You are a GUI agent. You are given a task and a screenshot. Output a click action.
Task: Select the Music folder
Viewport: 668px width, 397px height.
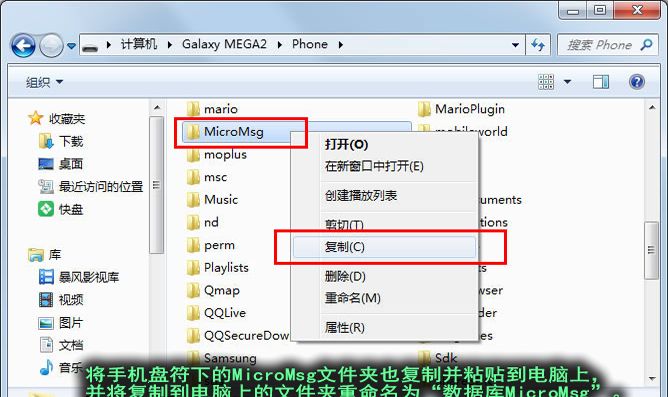click(212, 199)
